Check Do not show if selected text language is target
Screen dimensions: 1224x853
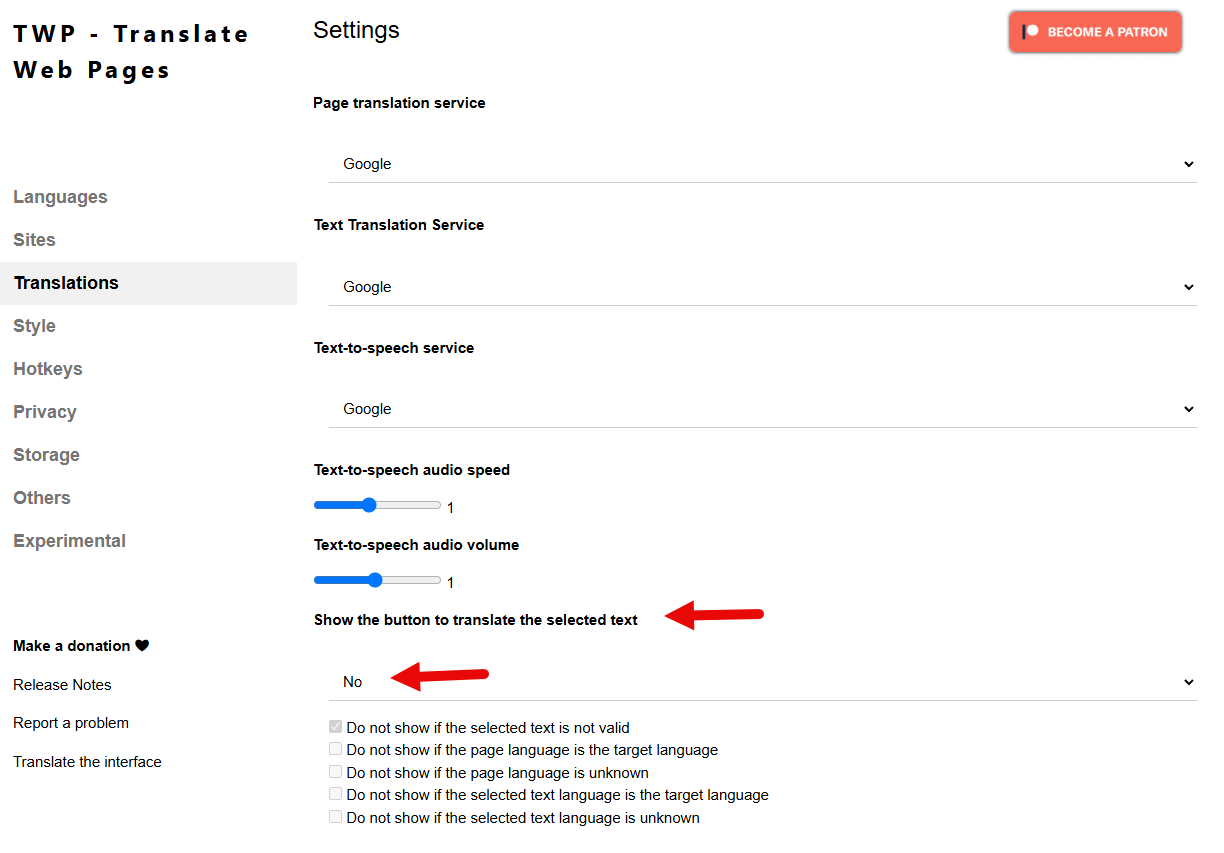(336, 794)
